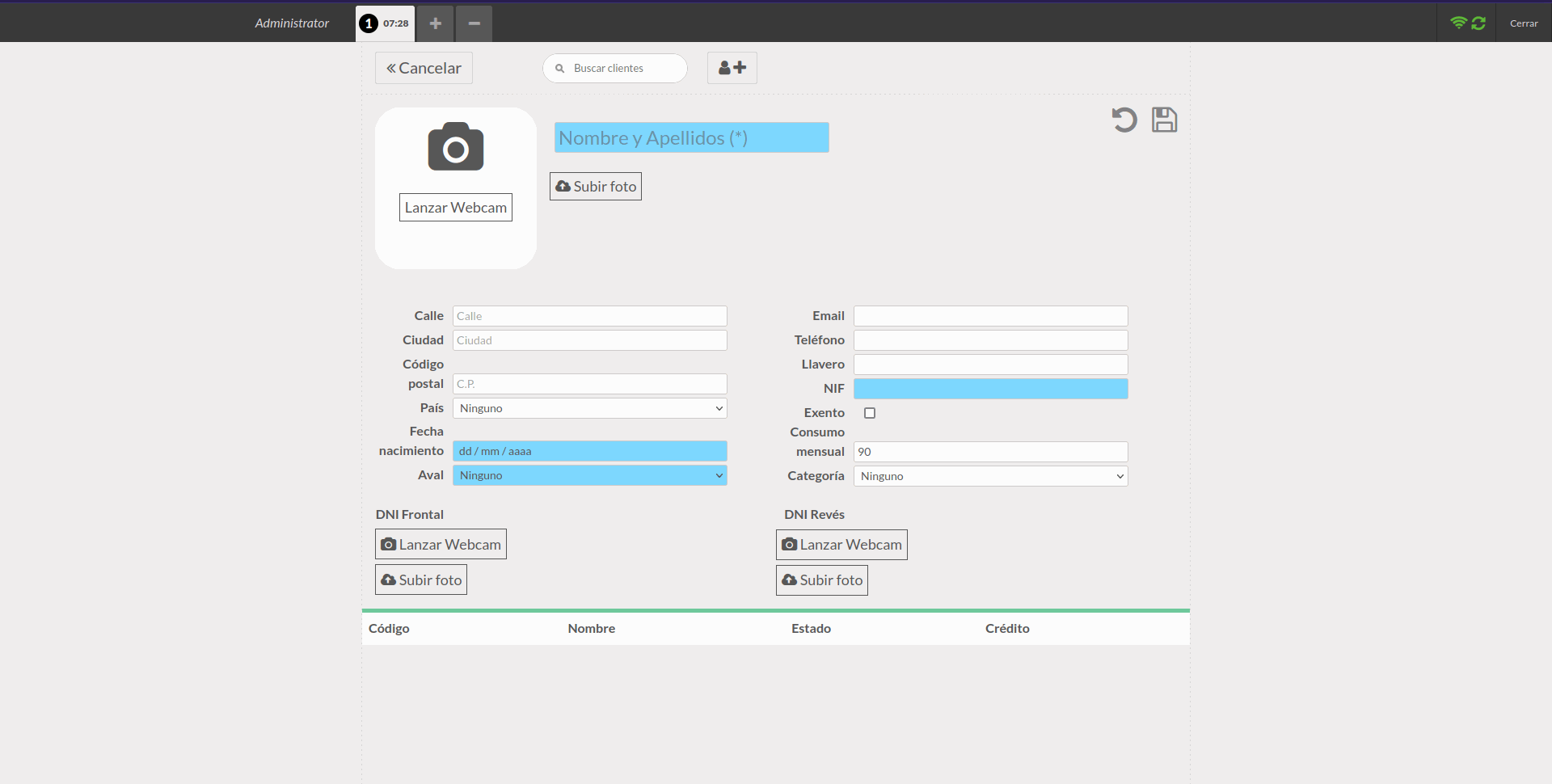
Task: Open the Aval dropdown
Action: pos(590,475)
